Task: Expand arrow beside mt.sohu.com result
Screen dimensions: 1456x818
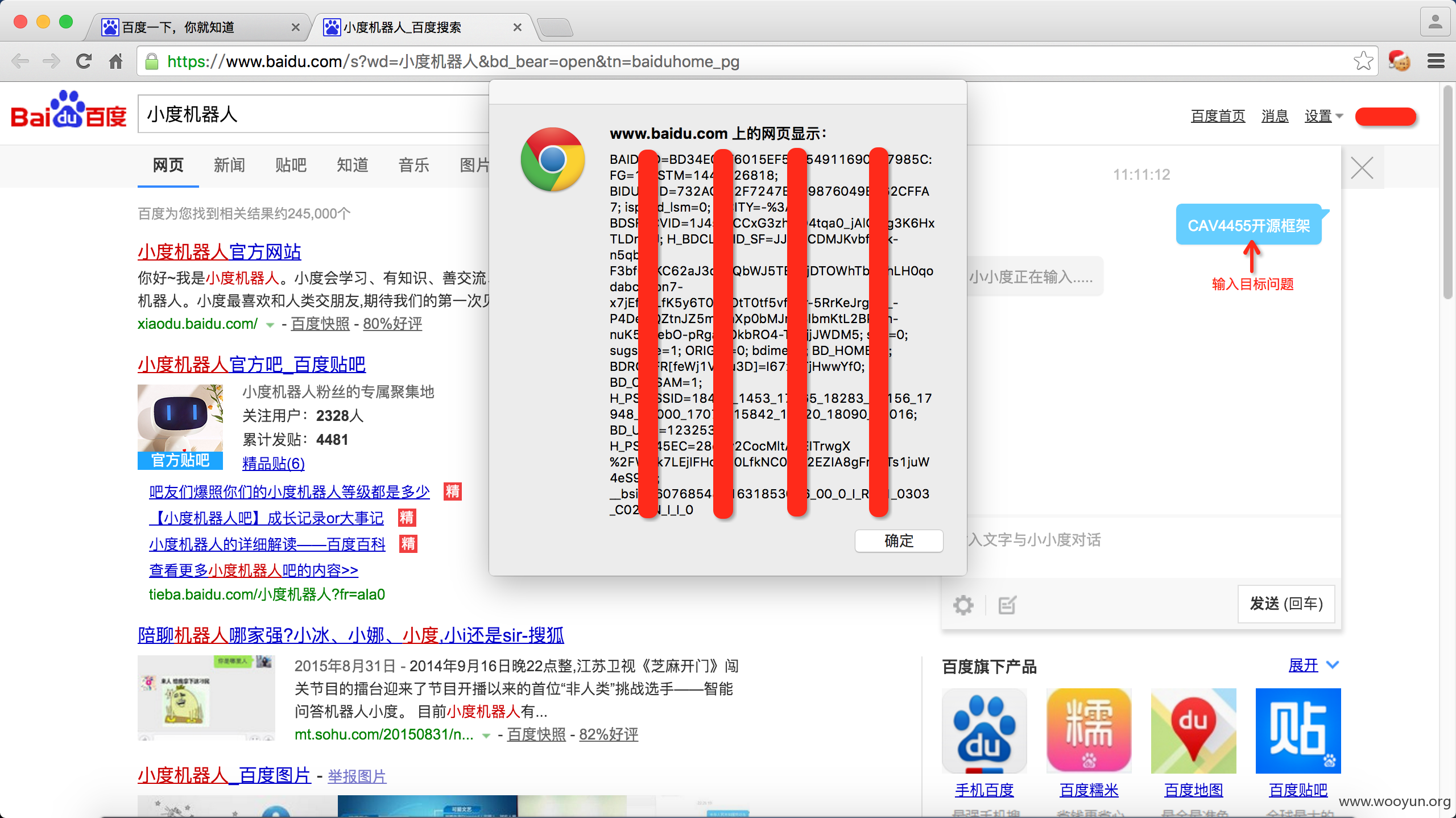Action: pos(486,736)
